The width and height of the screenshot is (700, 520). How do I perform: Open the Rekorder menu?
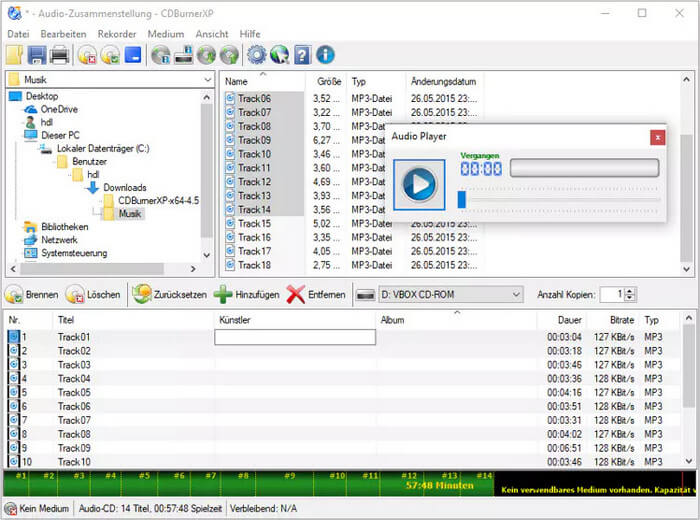(x=117, y=34)
